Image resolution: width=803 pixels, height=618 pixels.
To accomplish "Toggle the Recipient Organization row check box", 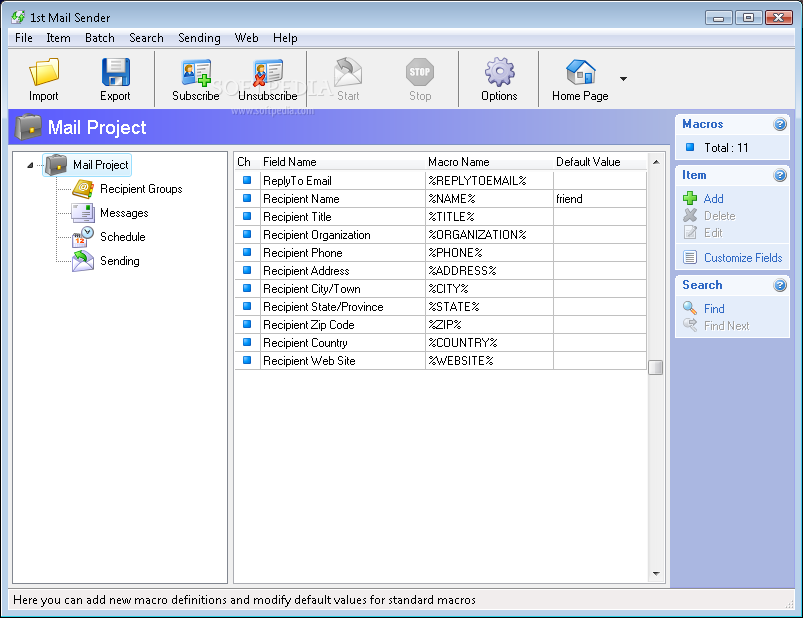I will [247, 234].
